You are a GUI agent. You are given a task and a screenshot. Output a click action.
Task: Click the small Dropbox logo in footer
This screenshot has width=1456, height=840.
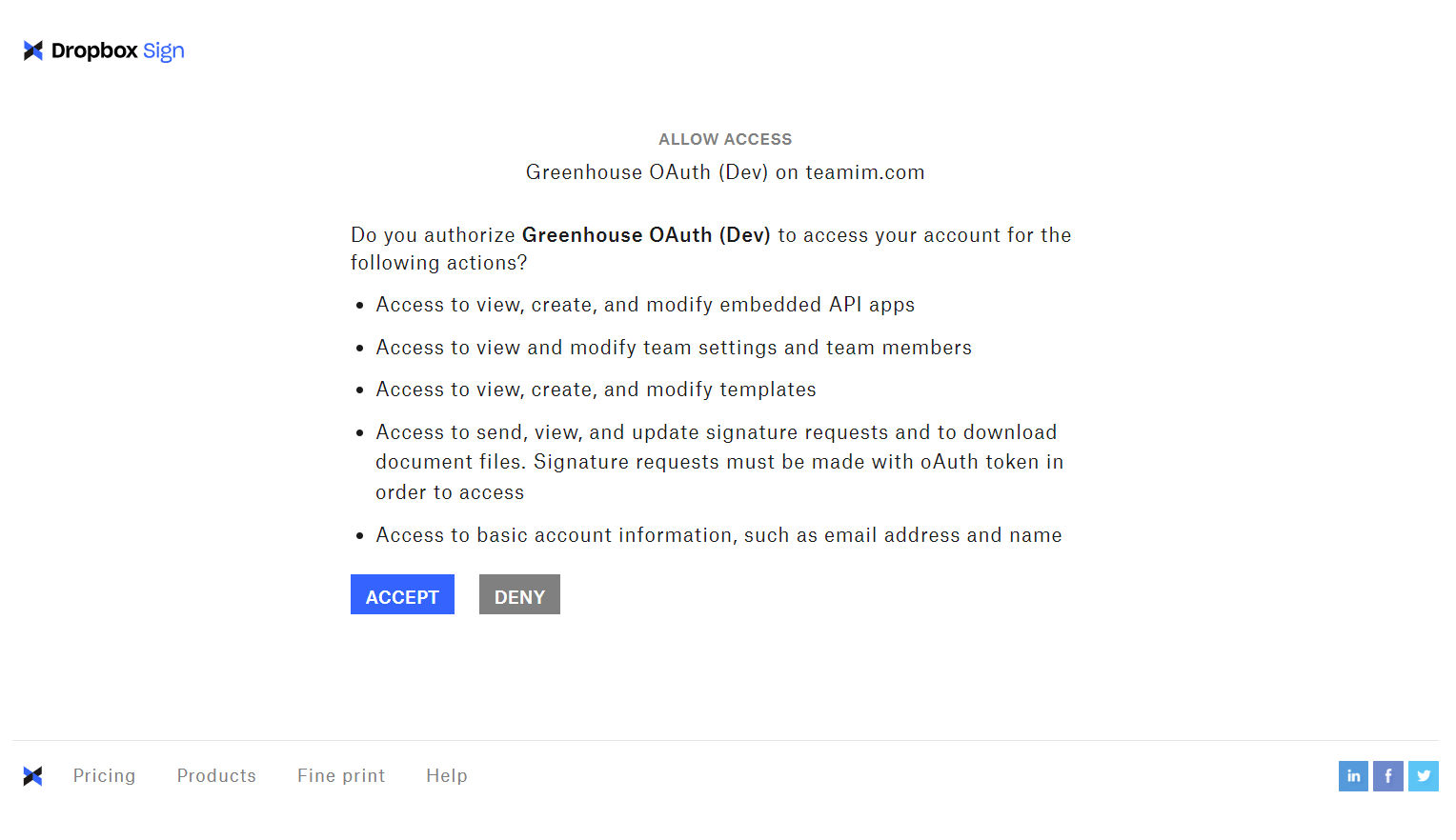33,776
